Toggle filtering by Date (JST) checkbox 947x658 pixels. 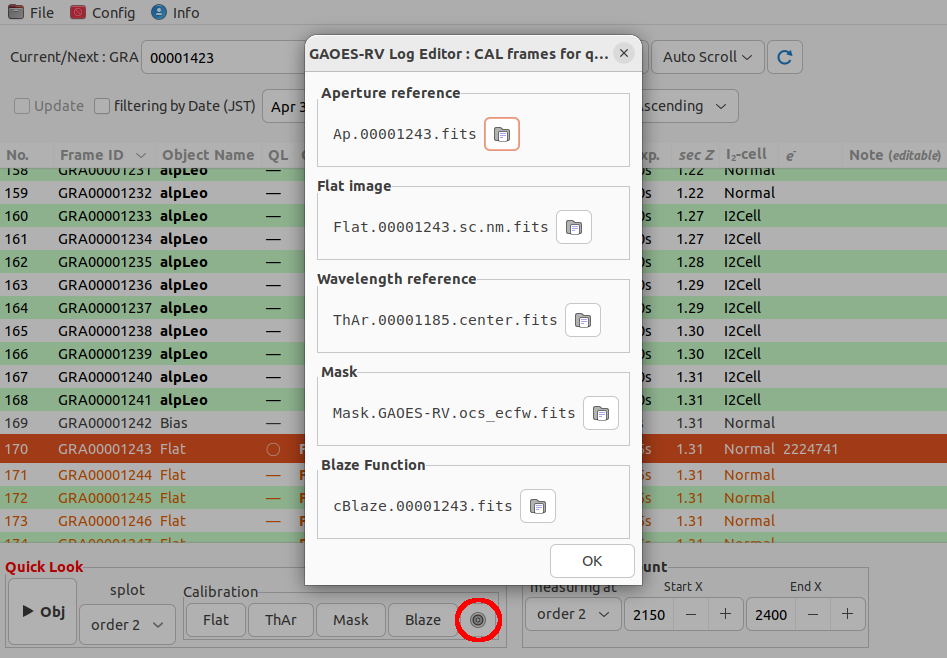[x=101, y=106]
